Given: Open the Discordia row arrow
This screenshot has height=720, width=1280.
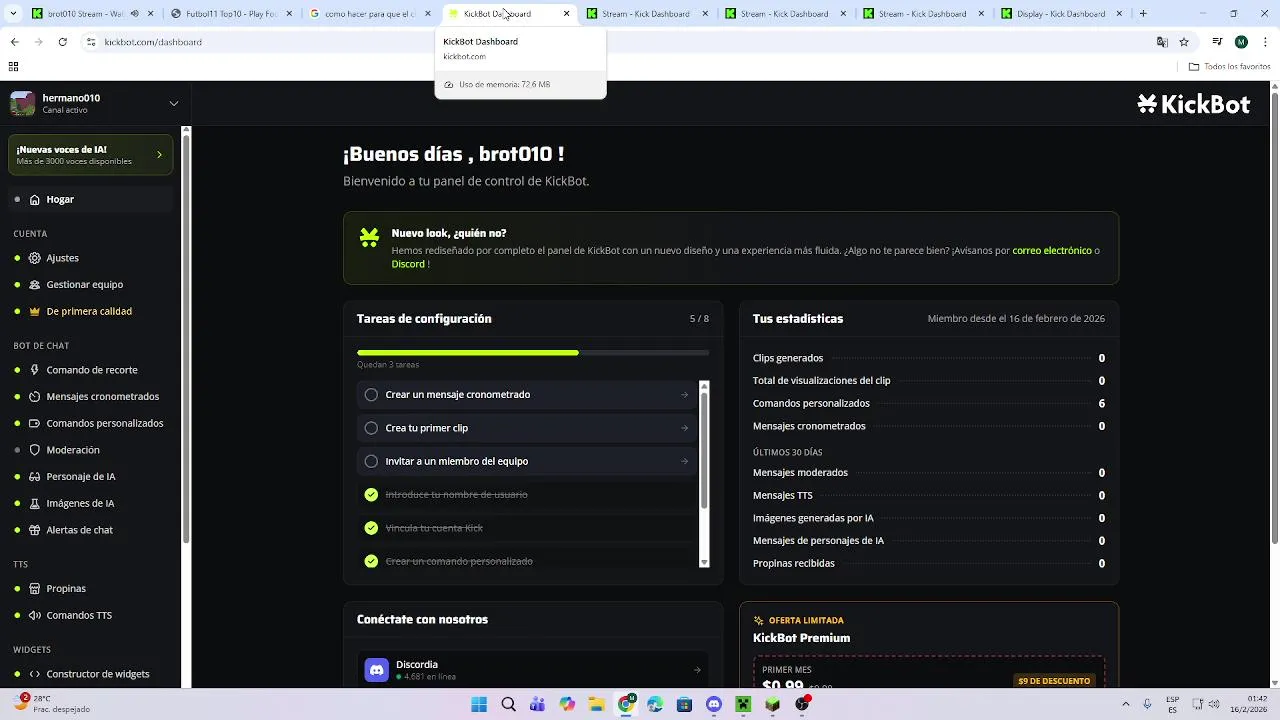Looking at the screenshot, I should point(697,670).
